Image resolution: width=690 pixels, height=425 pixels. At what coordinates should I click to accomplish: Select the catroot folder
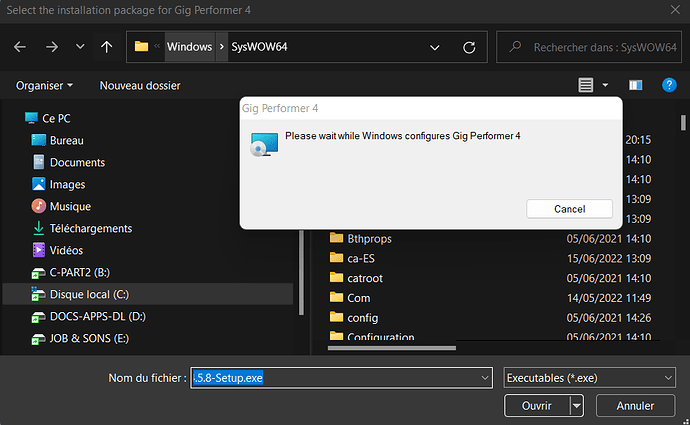tap(365, 278)
